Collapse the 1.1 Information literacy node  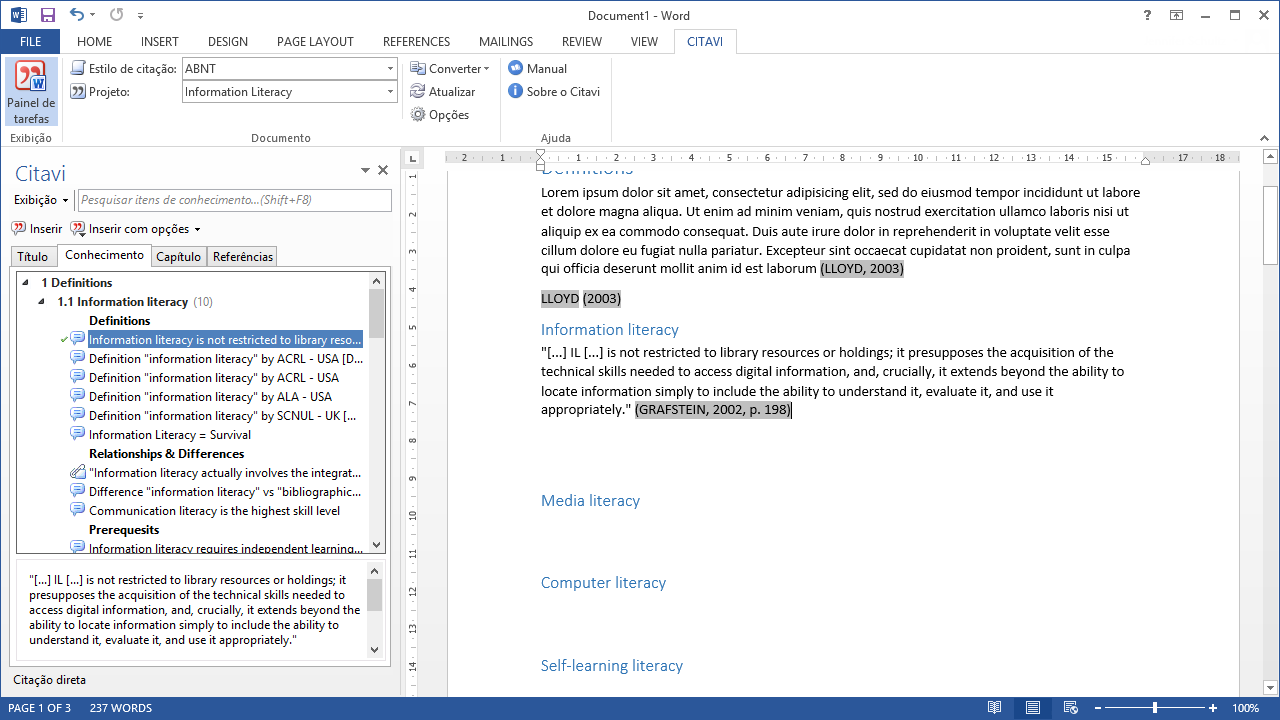[x=42, y=302]
